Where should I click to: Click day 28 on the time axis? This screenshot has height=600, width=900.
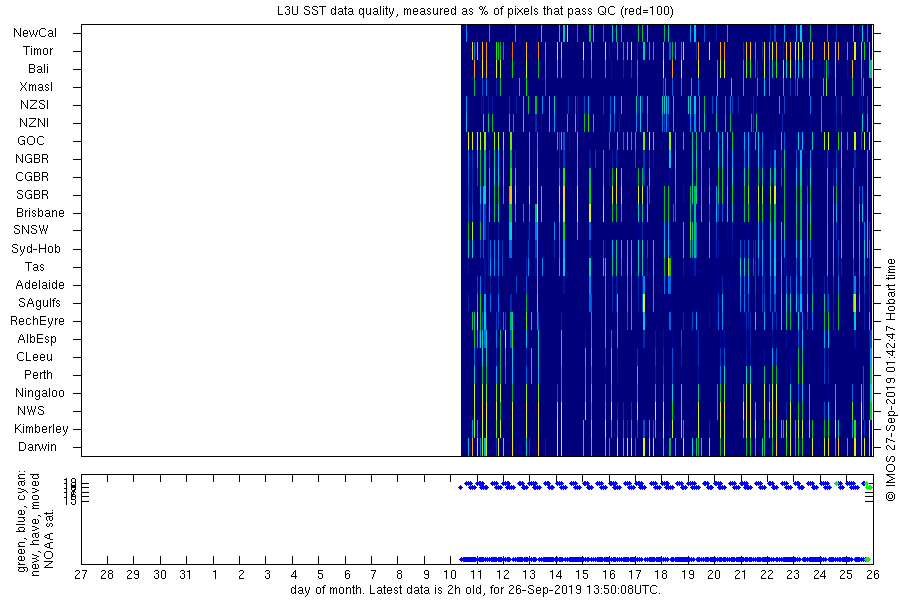(107, 575)
